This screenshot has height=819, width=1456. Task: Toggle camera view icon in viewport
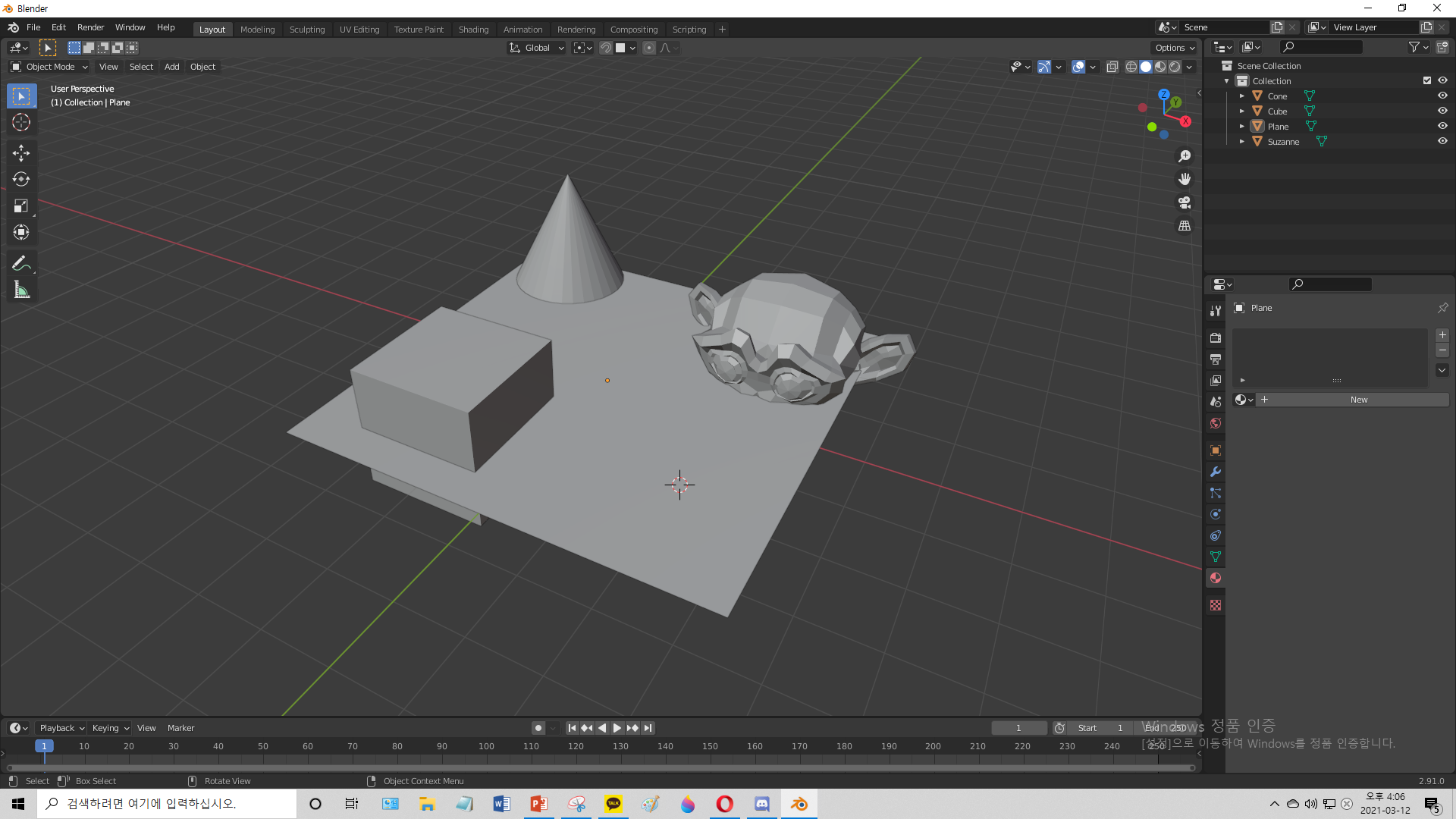(1184, 202)
